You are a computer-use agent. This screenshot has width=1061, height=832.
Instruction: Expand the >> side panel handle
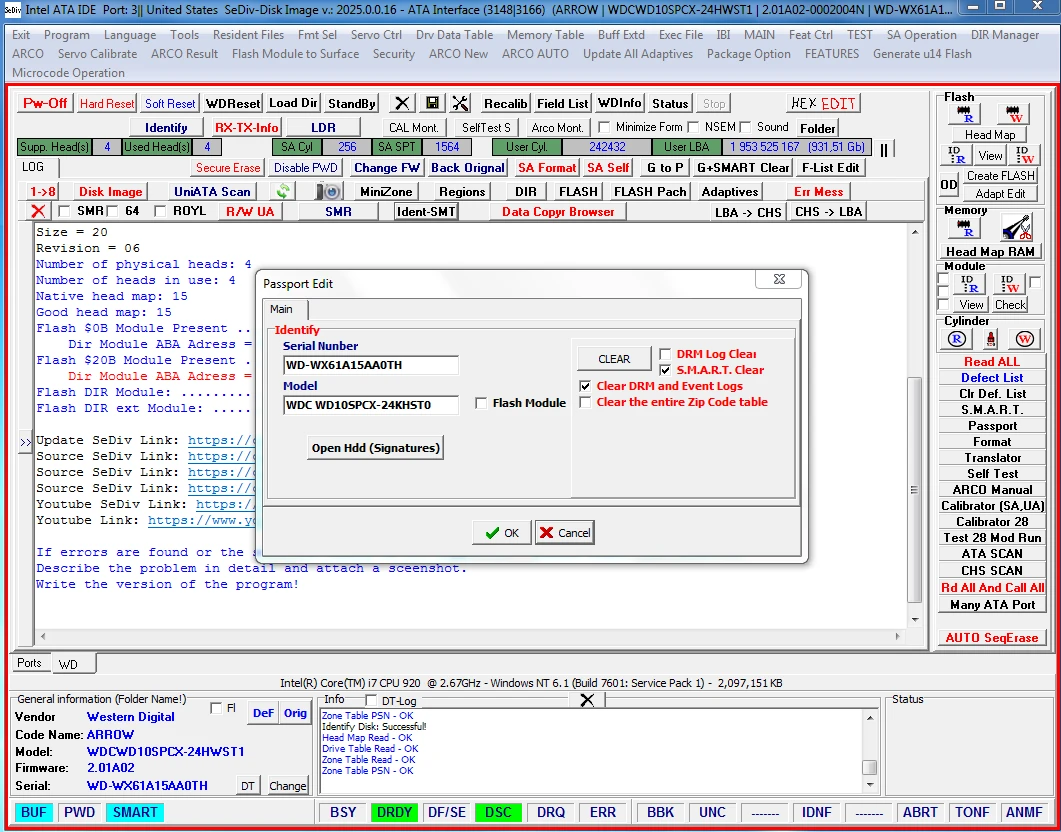25,442
